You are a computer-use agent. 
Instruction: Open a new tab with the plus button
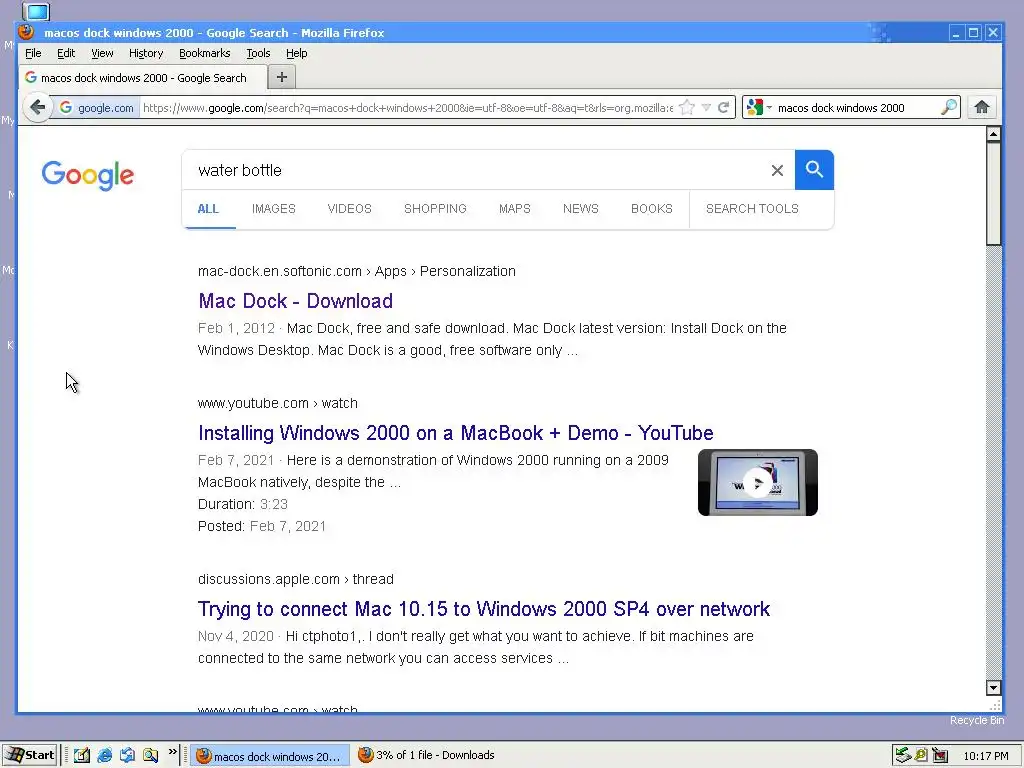click(x=281, y=77)
